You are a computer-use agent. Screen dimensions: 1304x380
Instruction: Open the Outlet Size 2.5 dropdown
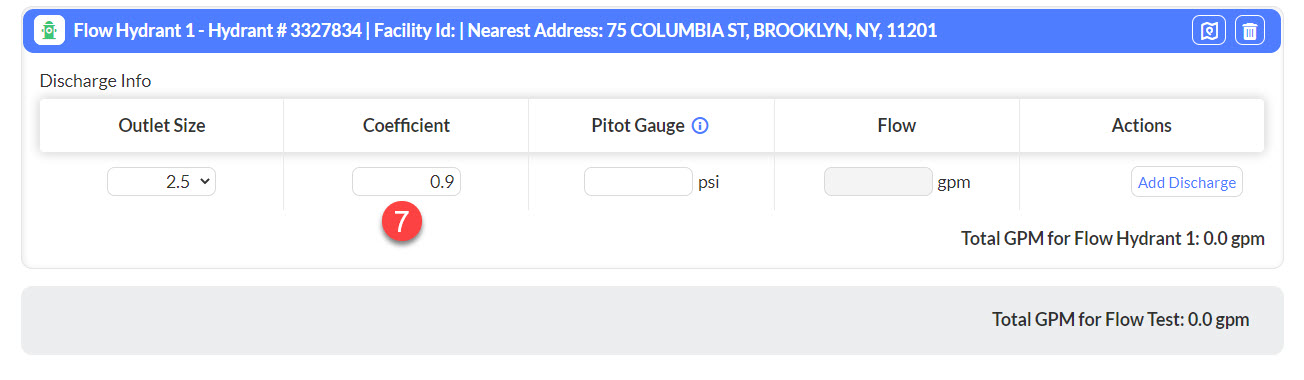[162, 182]
